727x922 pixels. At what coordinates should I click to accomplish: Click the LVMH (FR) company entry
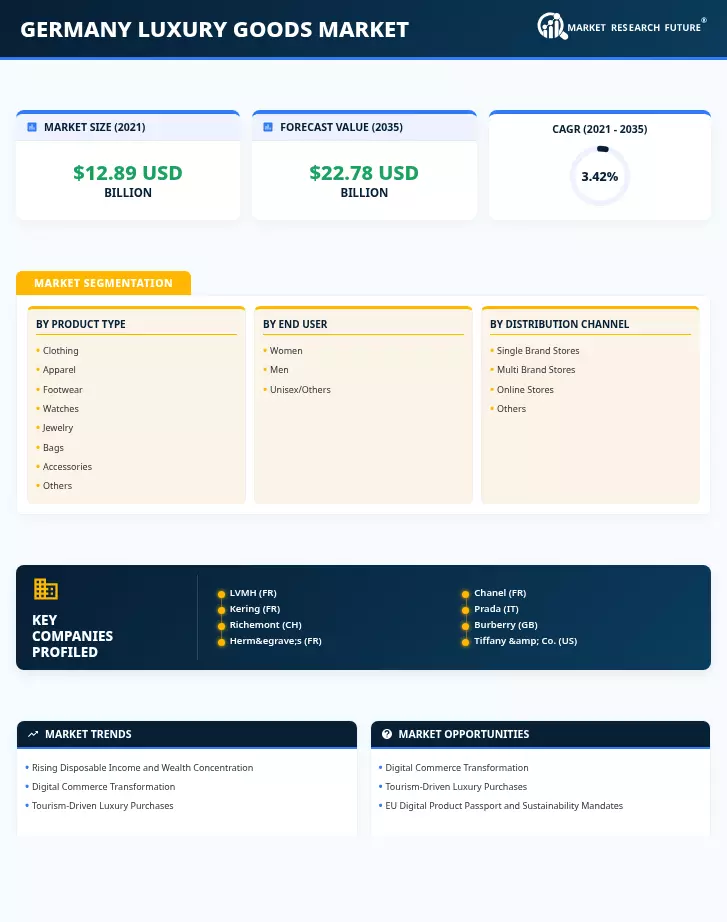pyautogui.click(x=253, y=593)
